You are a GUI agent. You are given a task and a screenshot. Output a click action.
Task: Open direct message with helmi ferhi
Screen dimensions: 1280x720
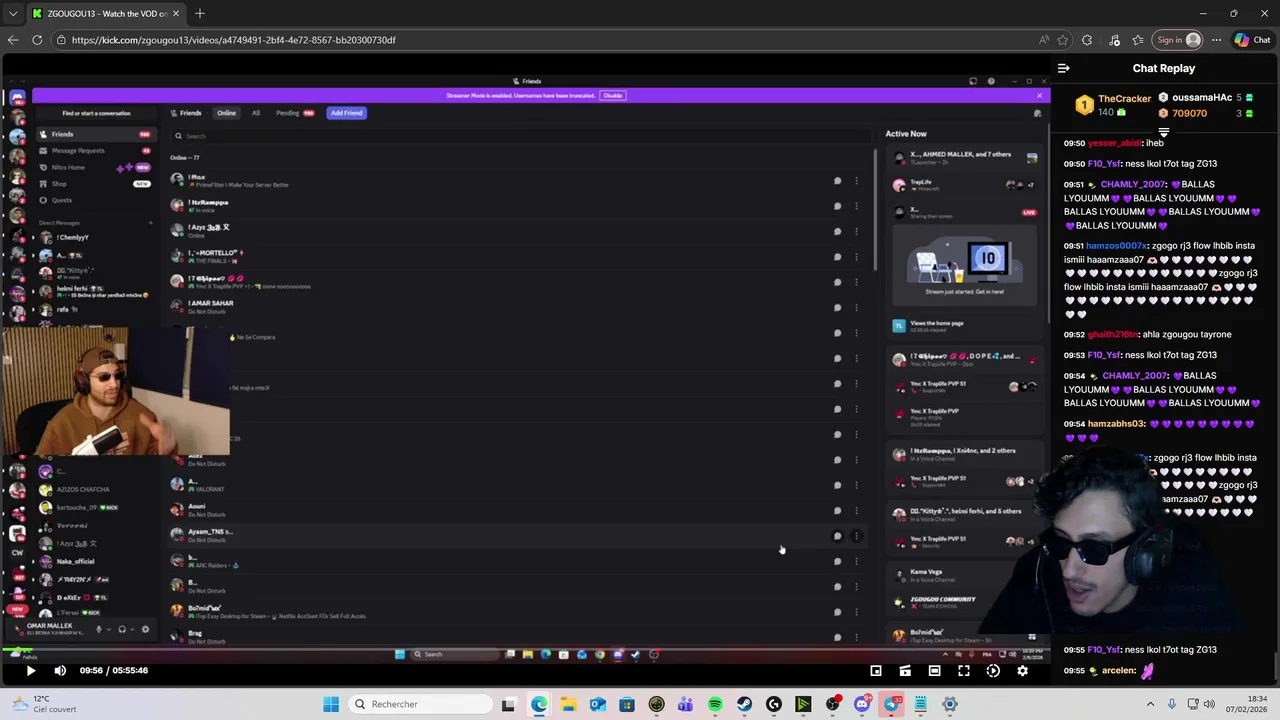94,291
